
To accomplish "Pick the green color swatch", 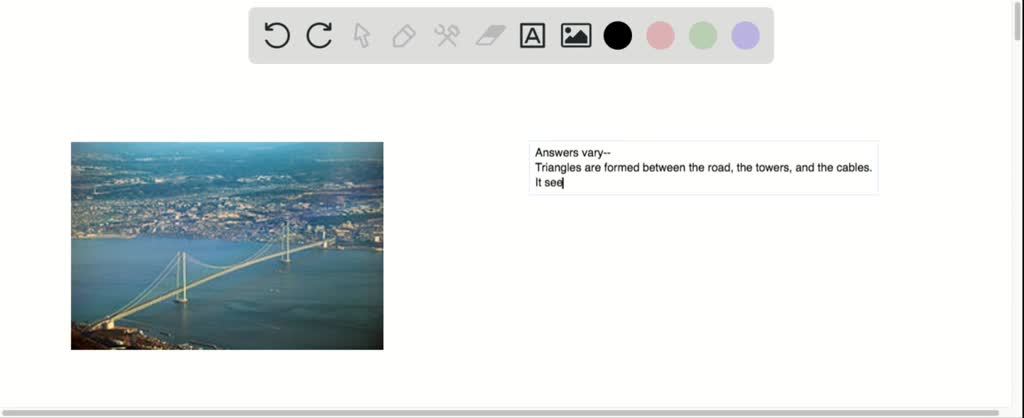I will [x=703, y=36].
